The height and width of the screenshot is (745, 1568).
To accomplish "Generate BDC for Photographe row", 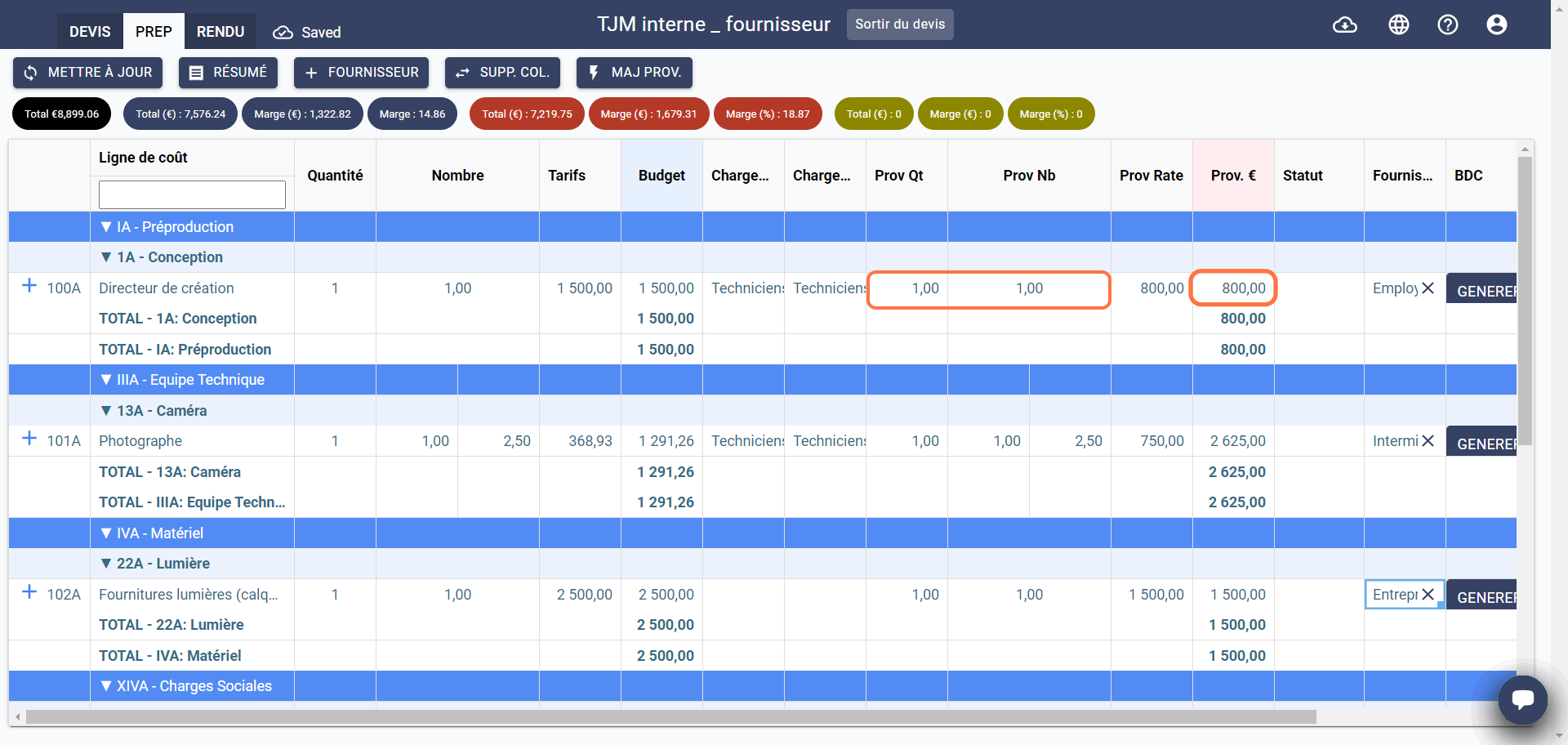I will click(1481, 442).
